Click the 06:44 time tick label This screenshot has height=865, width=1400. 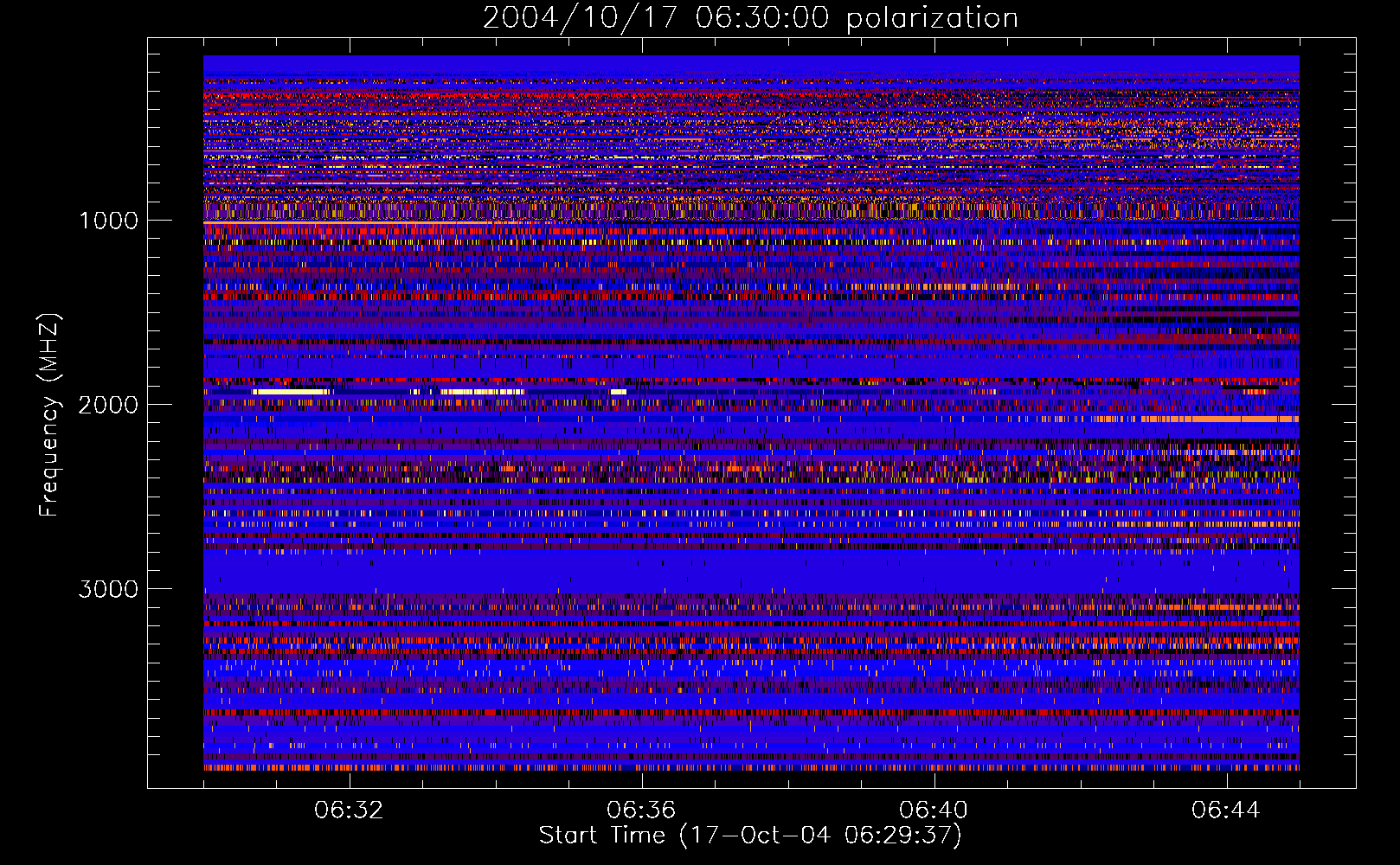(1226, 811)
